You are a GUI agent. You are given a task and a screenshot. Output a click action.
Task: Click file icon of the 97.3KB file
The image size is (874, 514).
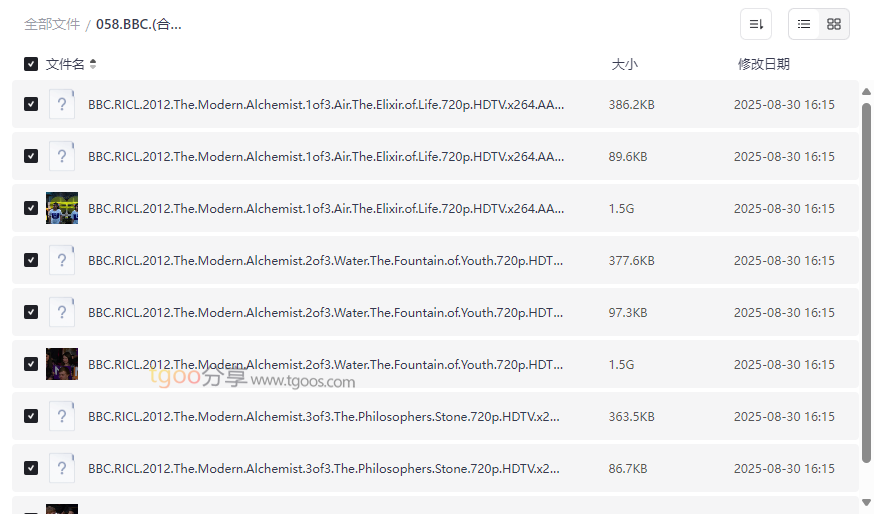point(62,312)
